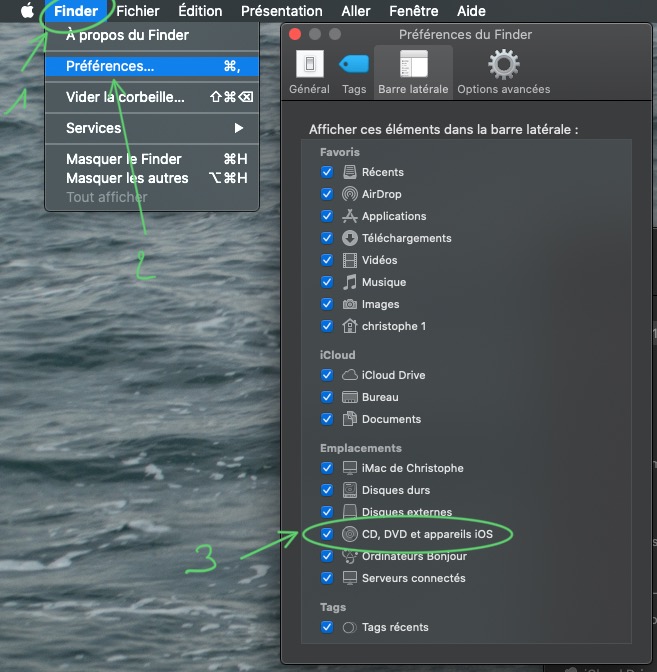The image size is (657, 672).
Task: Open the Général preferences tab
Action: tap(309, 72)
